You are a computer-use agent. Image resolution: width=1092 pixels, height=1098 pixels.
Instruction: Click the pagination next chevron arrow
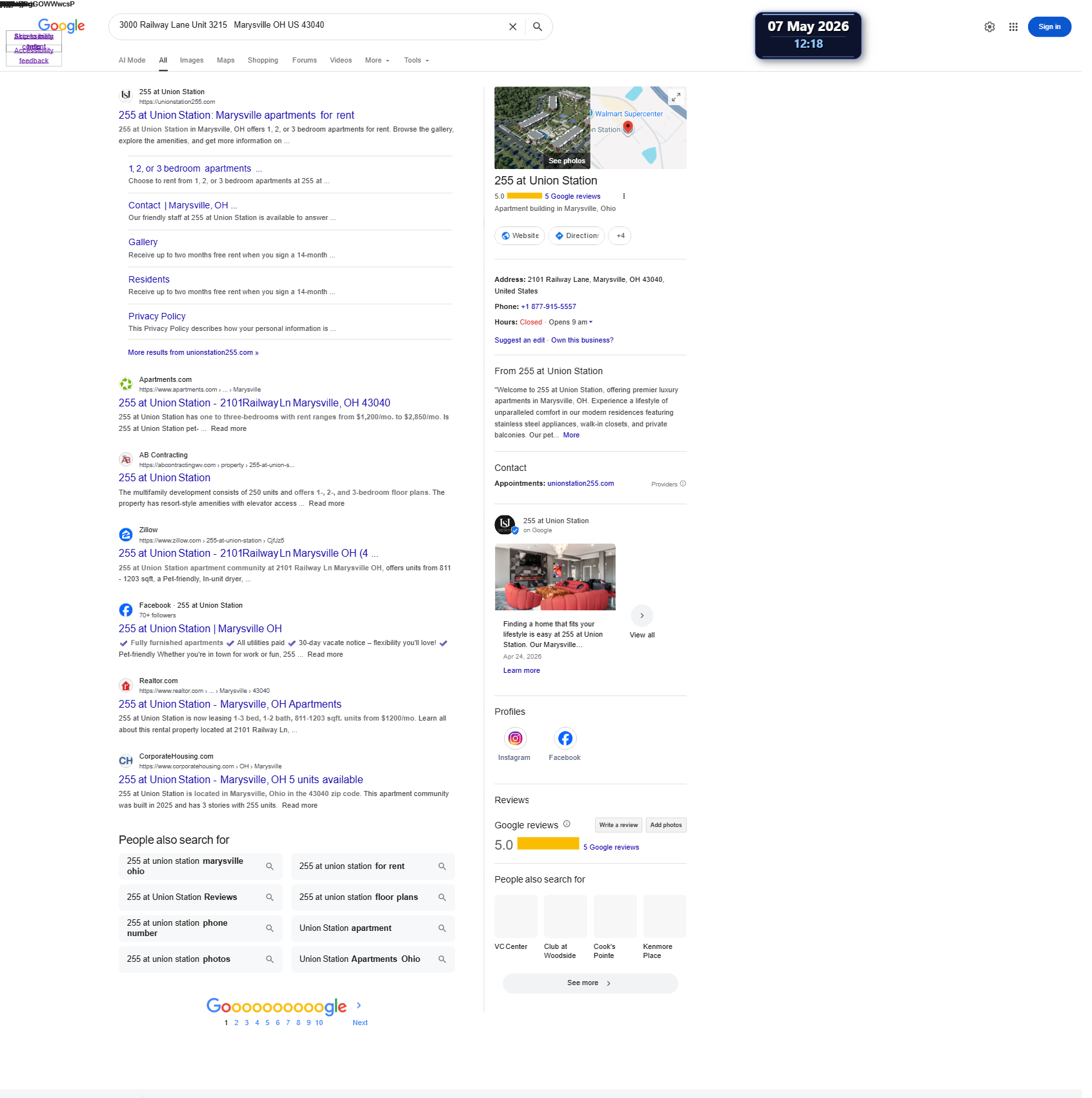[x=359, y=1005]
